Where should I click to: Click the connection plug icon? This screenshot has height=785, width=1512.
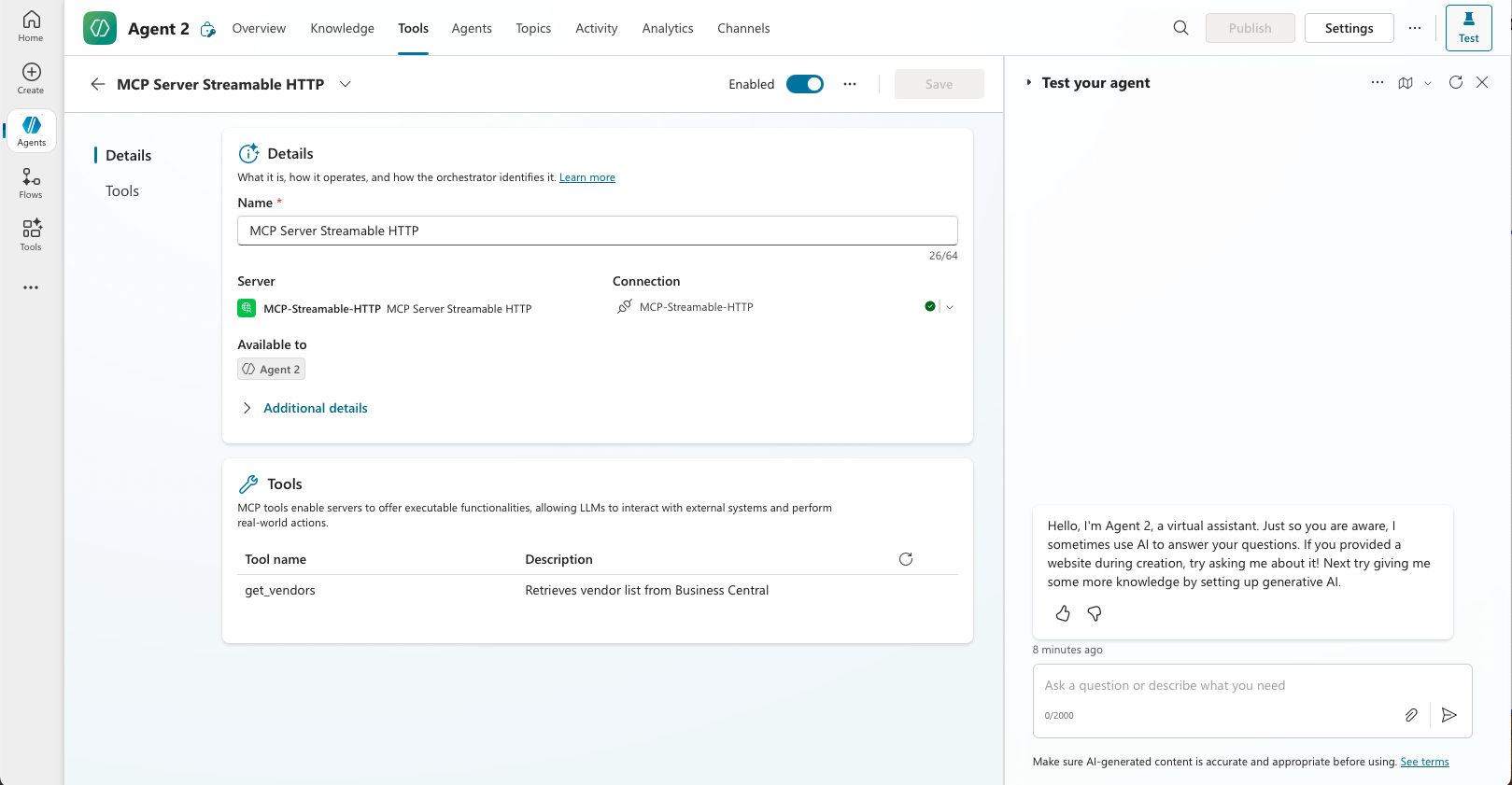point(625,306)
